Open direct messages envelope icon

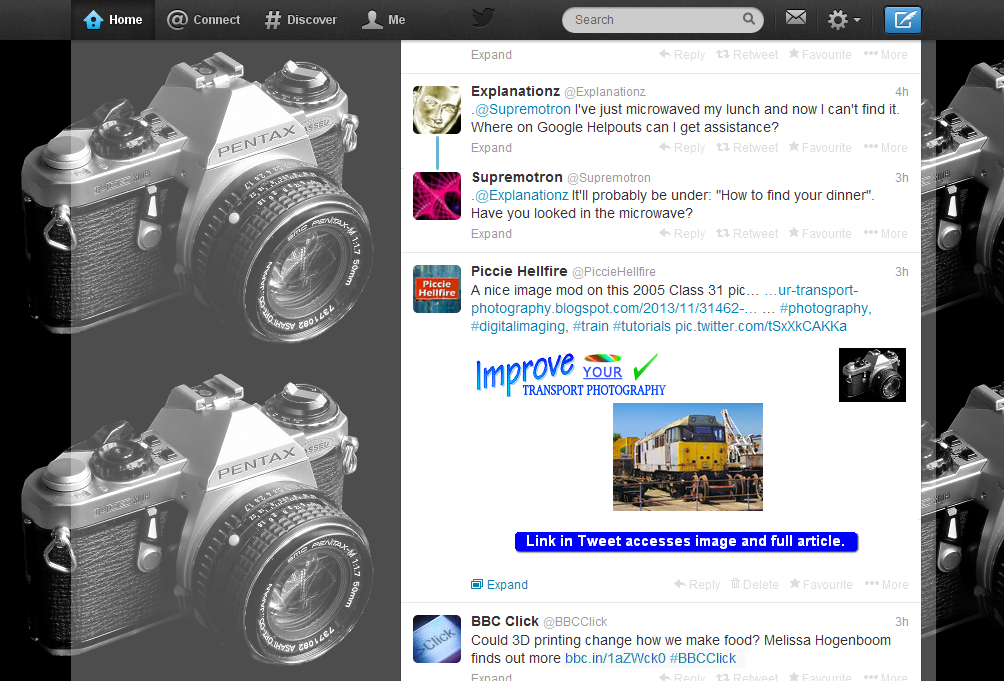[796, 17]
